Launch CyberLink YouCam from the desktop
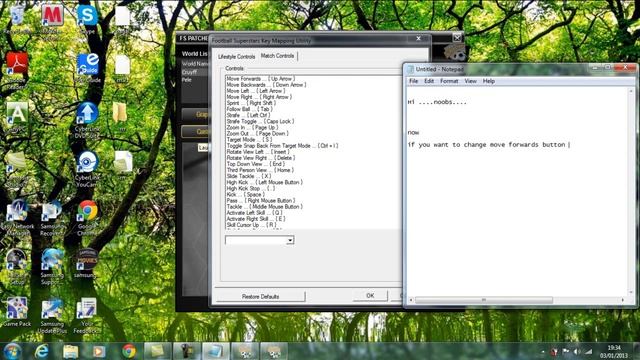 point(87,169)
